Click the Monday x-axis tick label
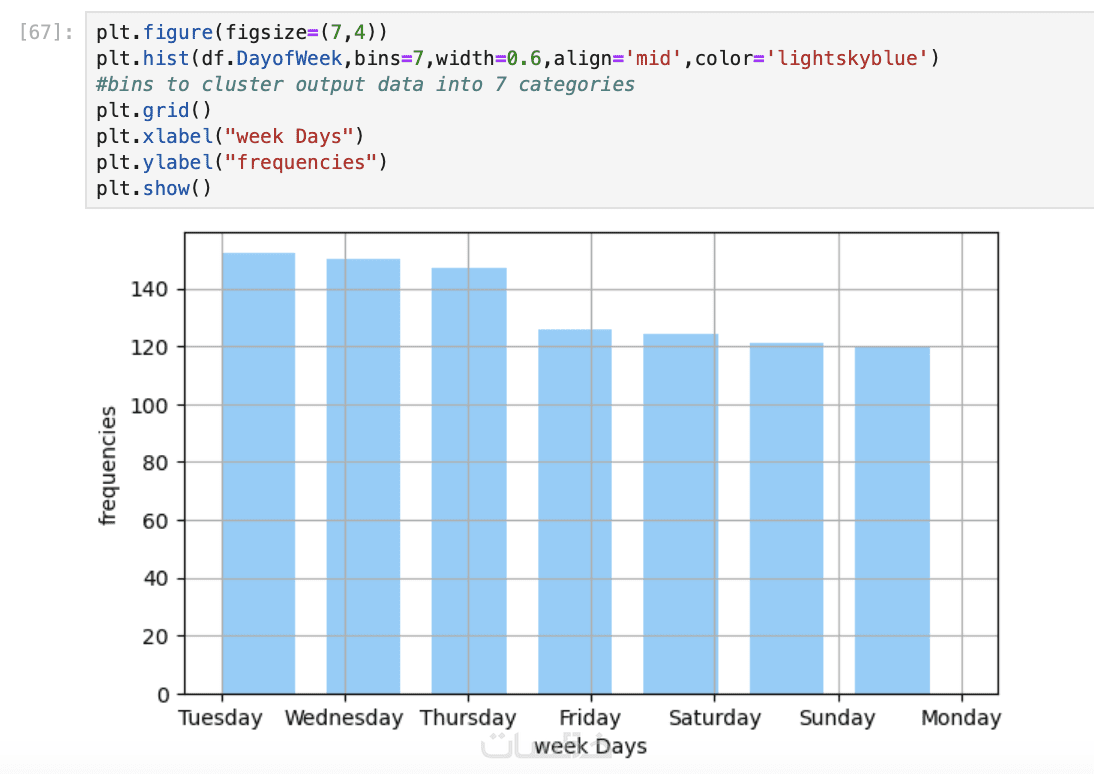1094x774 pixels. (961, 718)
